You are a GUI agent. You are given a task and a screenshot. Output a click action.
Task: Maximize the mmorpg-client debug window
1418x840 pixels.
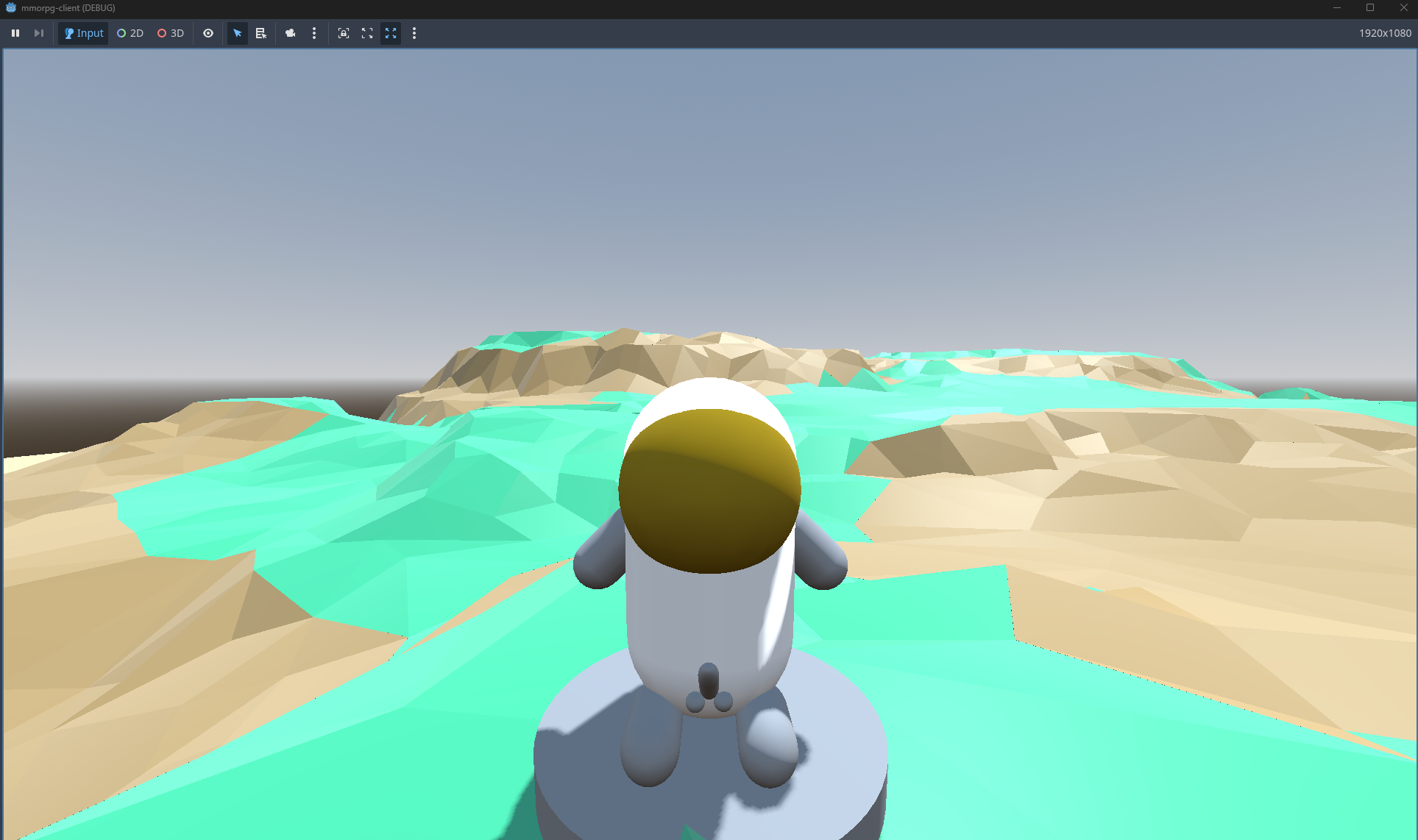click(1370, 7)
